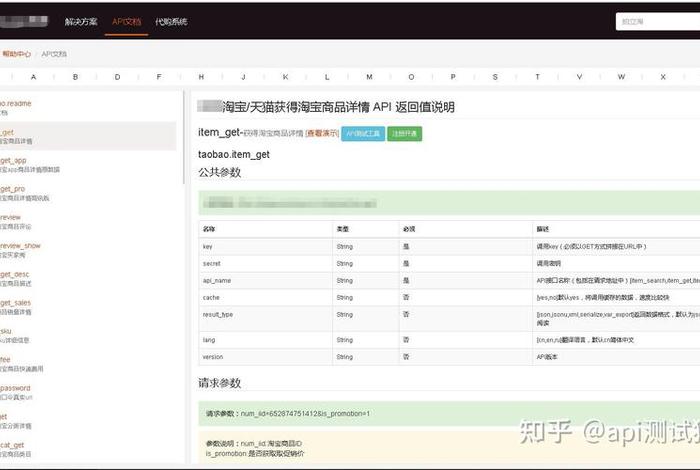Open get_desc sidebar API entry

coord(14,274)
